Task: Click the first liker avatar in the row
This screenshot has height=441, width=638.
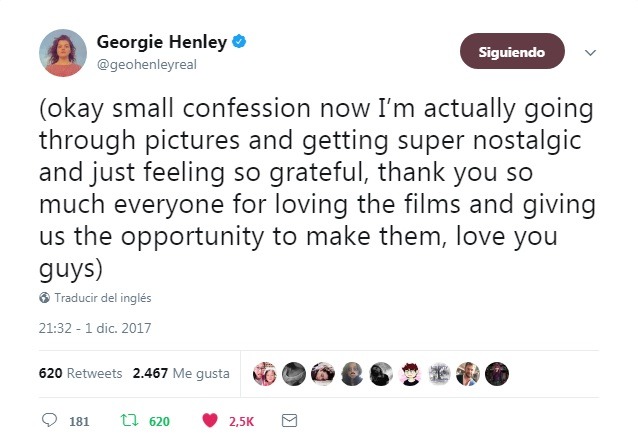Action: click(265, 373)
